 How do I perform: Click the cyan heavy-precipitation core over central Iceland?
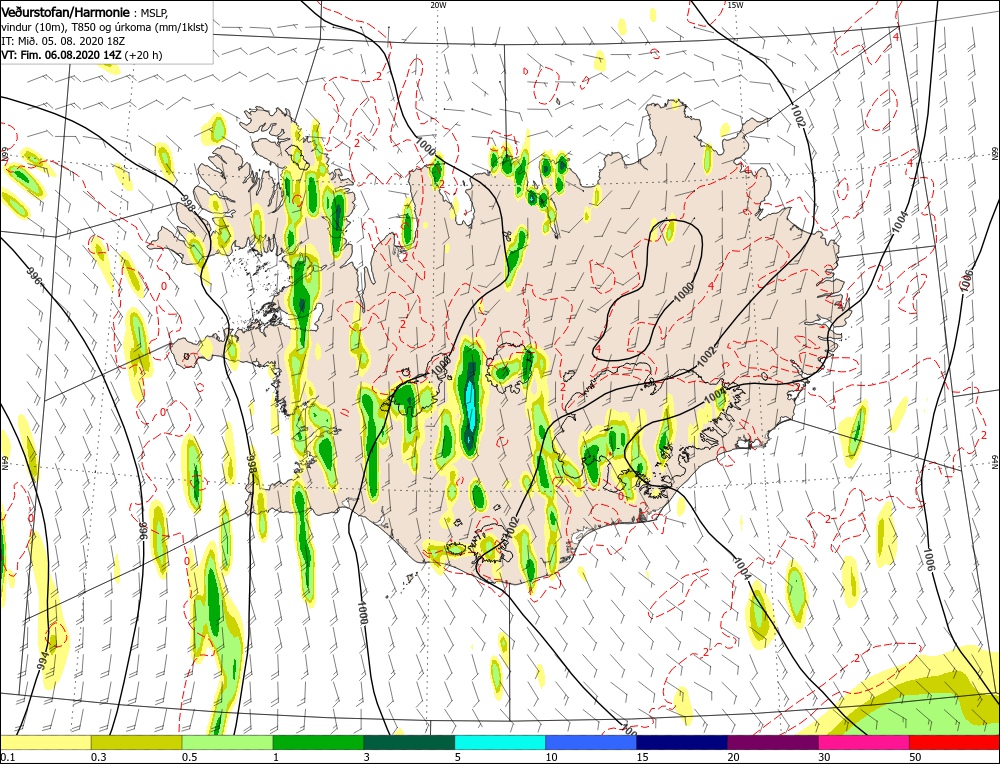tap(471, 407)
